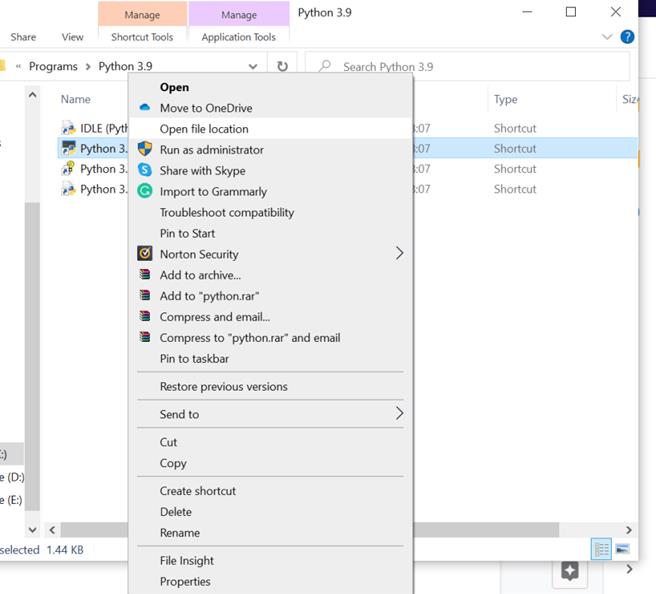The height and width of the screenshot is (594, 656).
Task: Select Add to archive... entry
Action: point(200,275)
